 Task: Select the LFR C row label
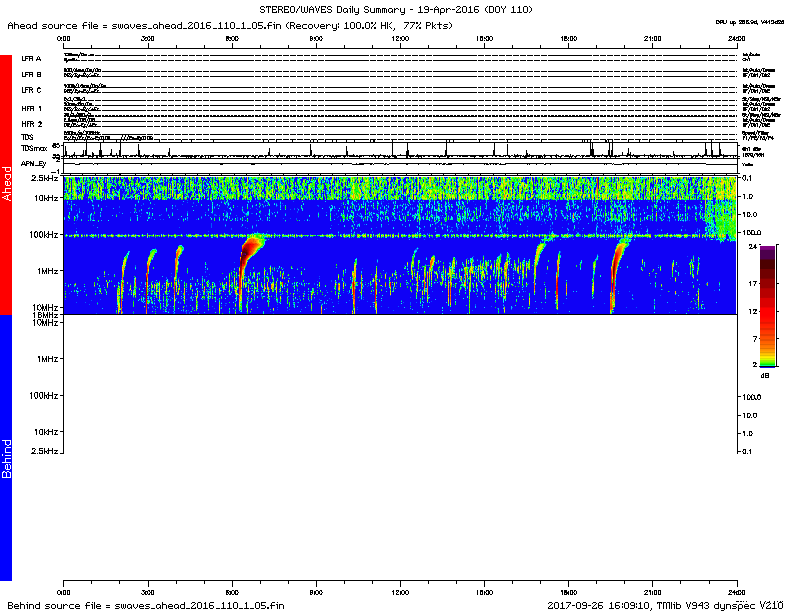coord(32,90)
